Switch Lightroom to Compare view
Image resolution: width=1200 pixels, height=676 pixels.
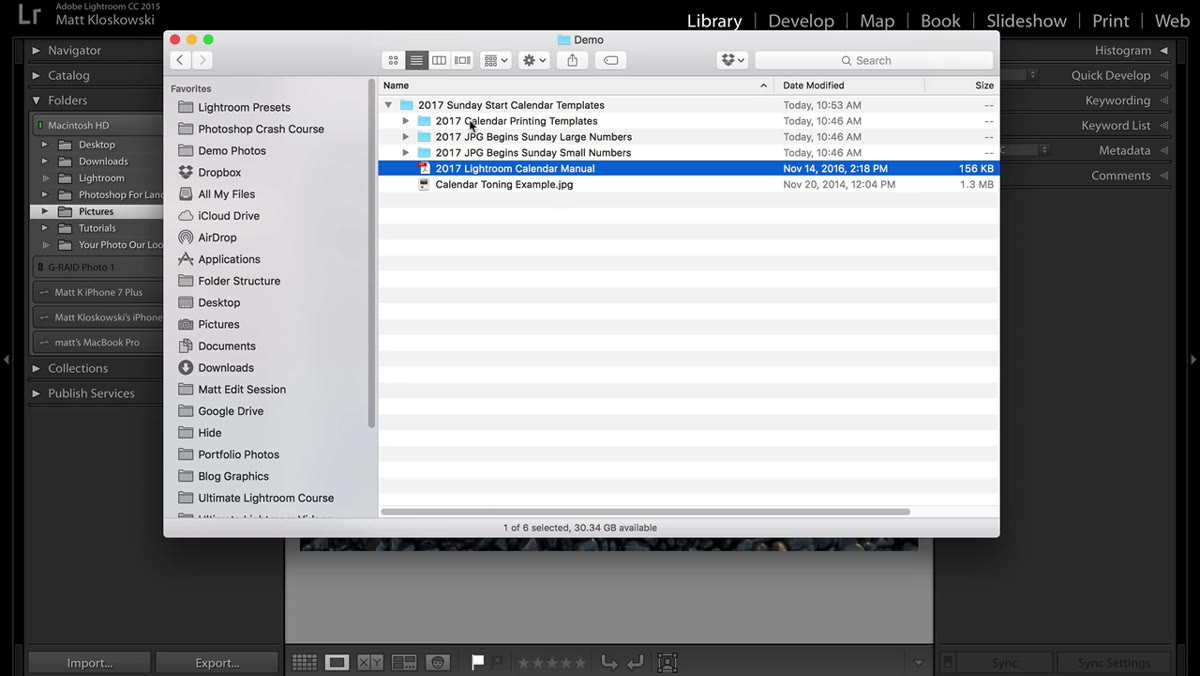pos(370,662)
